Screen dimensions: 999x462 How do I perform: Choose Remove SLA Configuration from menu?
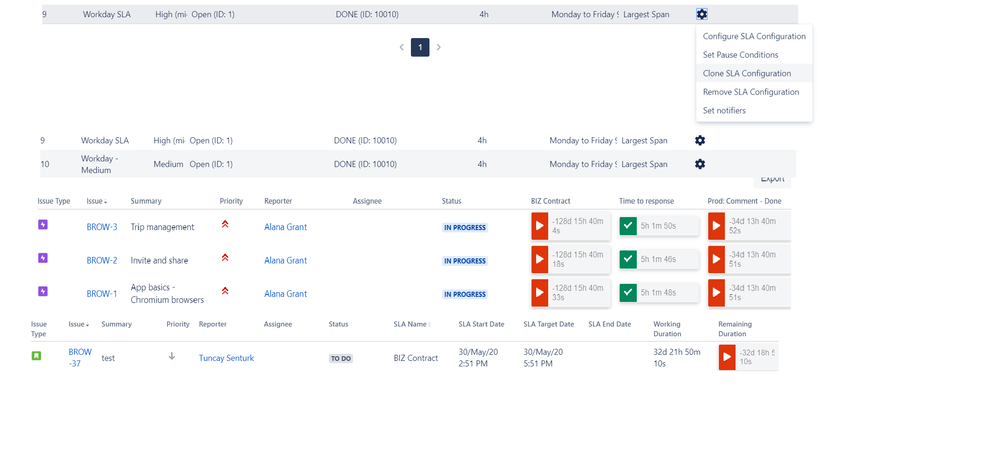pyautogui.click(x=754, y=92)
